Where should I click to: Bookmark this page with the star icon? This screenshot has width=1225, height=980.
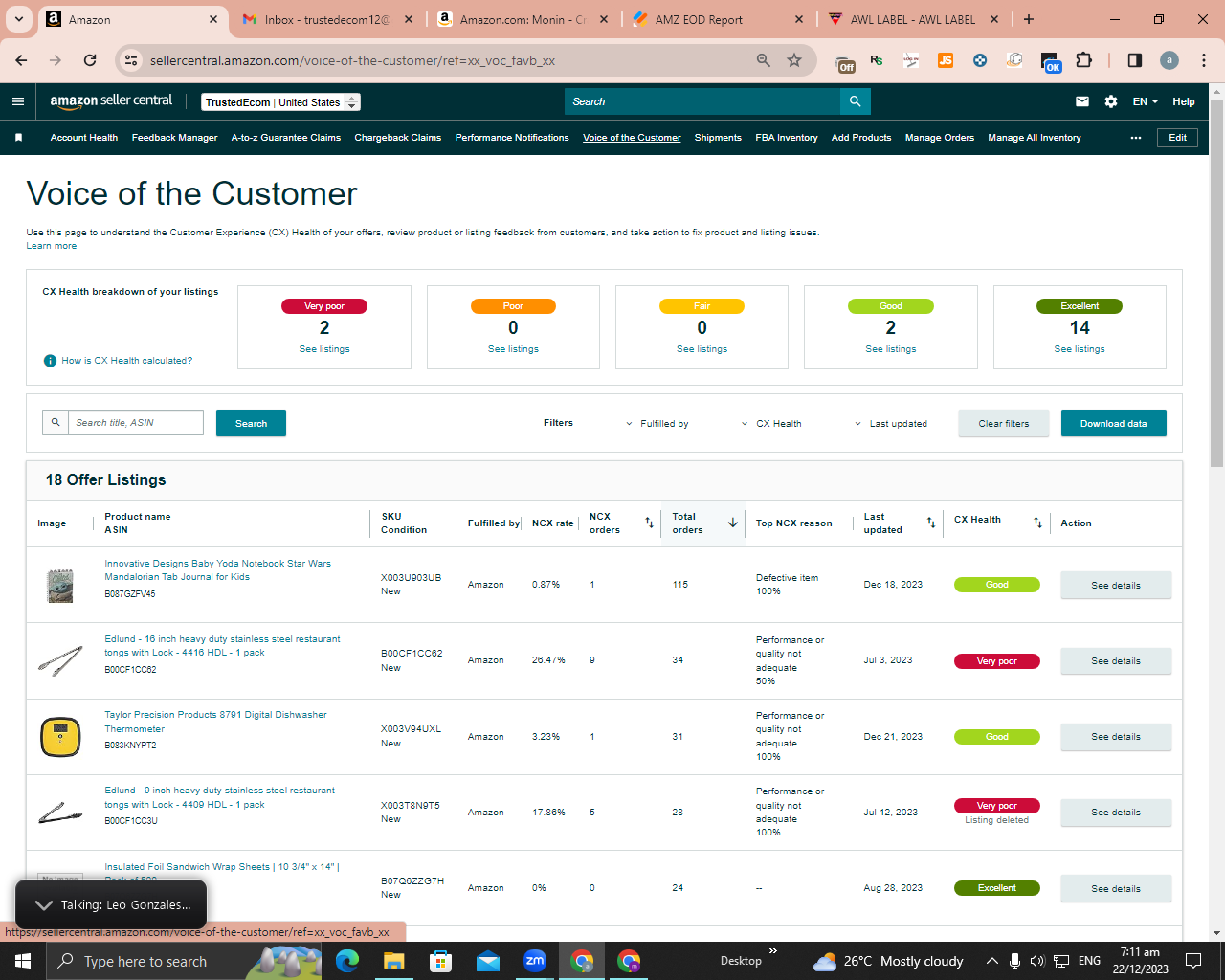794,60
